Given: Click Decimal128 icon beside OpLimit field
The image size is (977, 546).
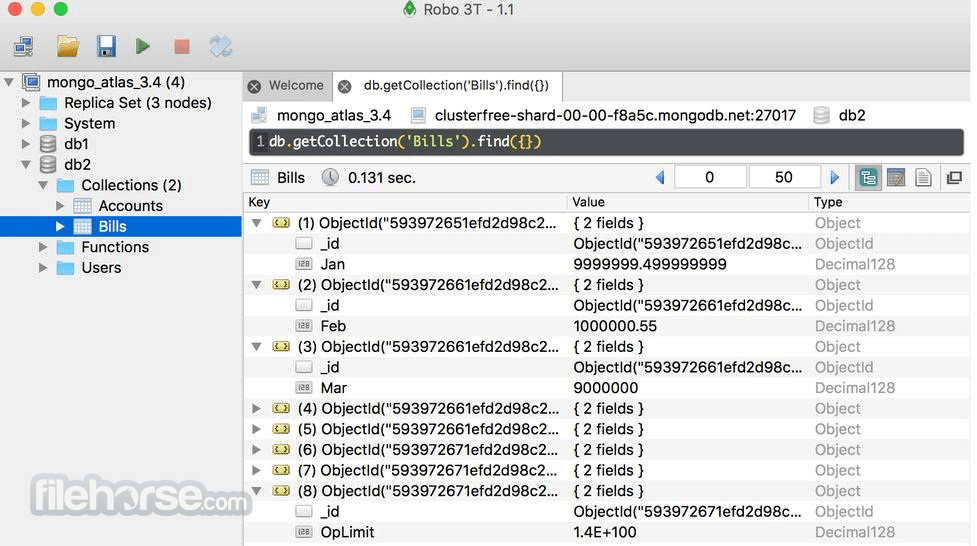Looking at the screenshot, I should pos(303,532).
